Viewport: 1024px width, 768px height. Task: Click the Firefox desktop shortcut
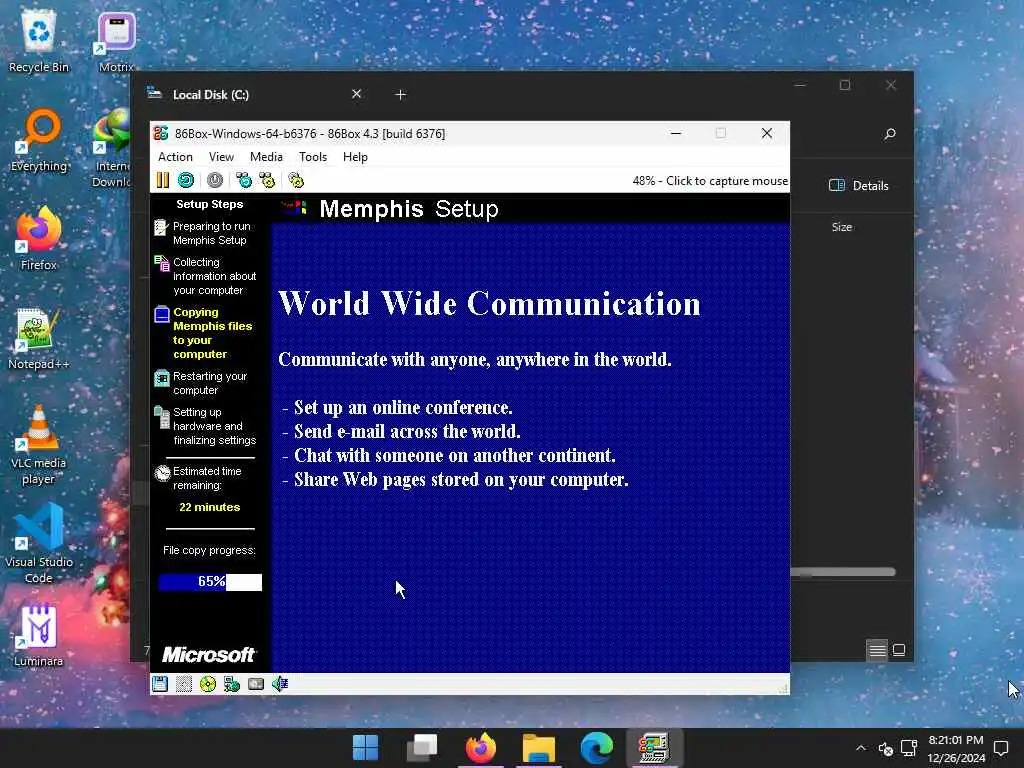39,239
